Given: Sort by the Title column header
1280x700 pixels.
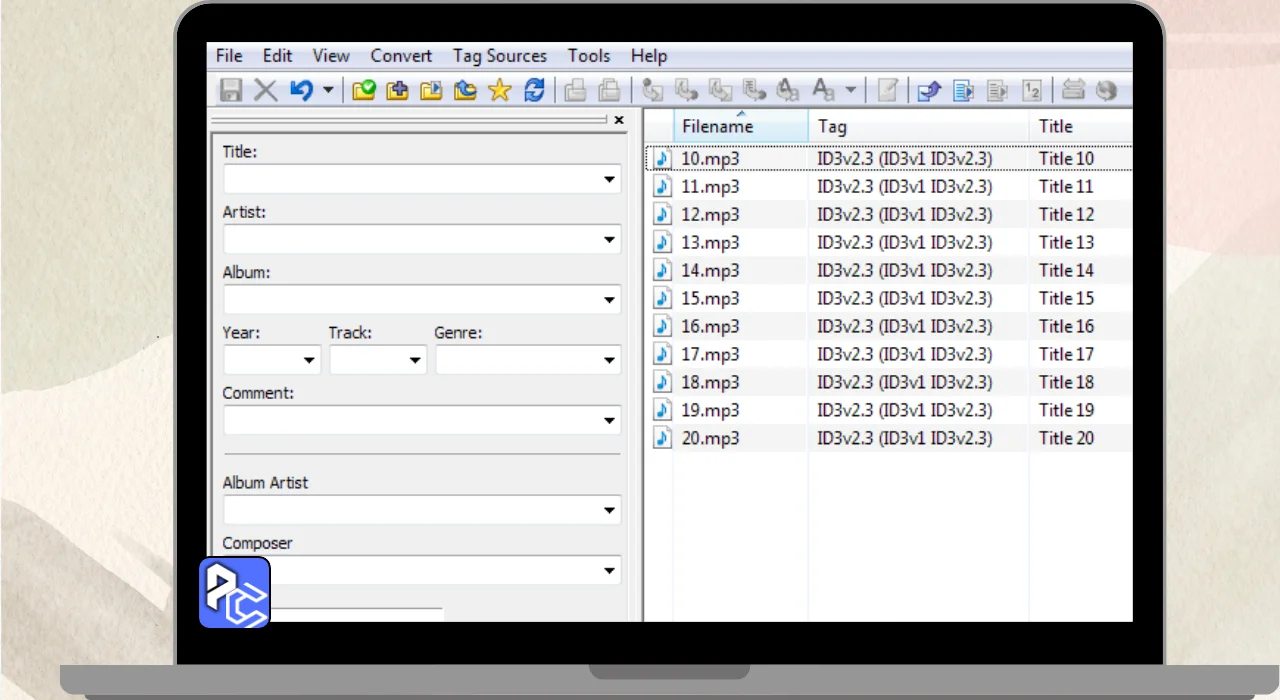Looking at the screenshot, I should tap(1081, 126).
